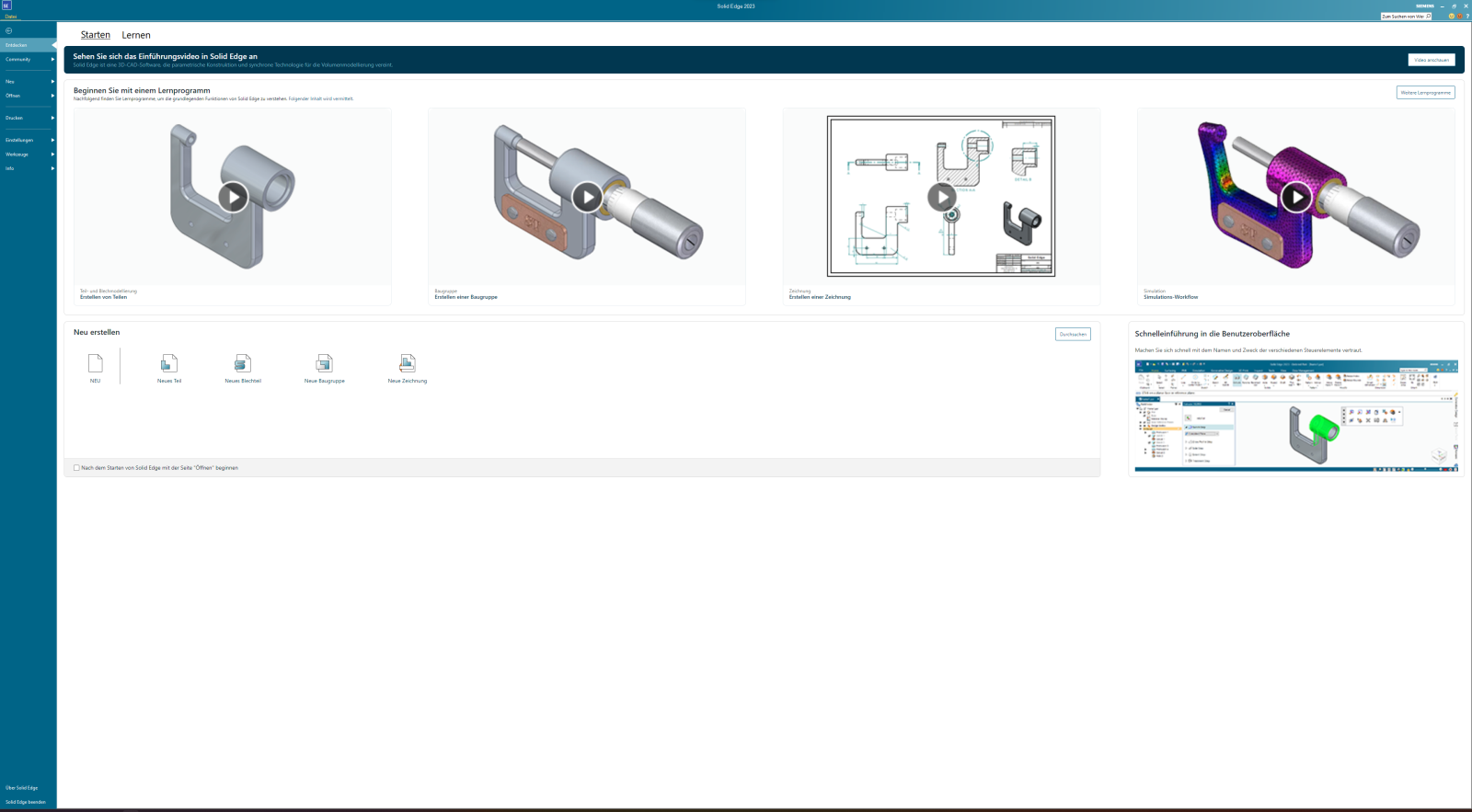Click the Schnelleinführung in die Benutzeroberfläche heading
The image size is (1472, 812).
(x=1212, y=334)
